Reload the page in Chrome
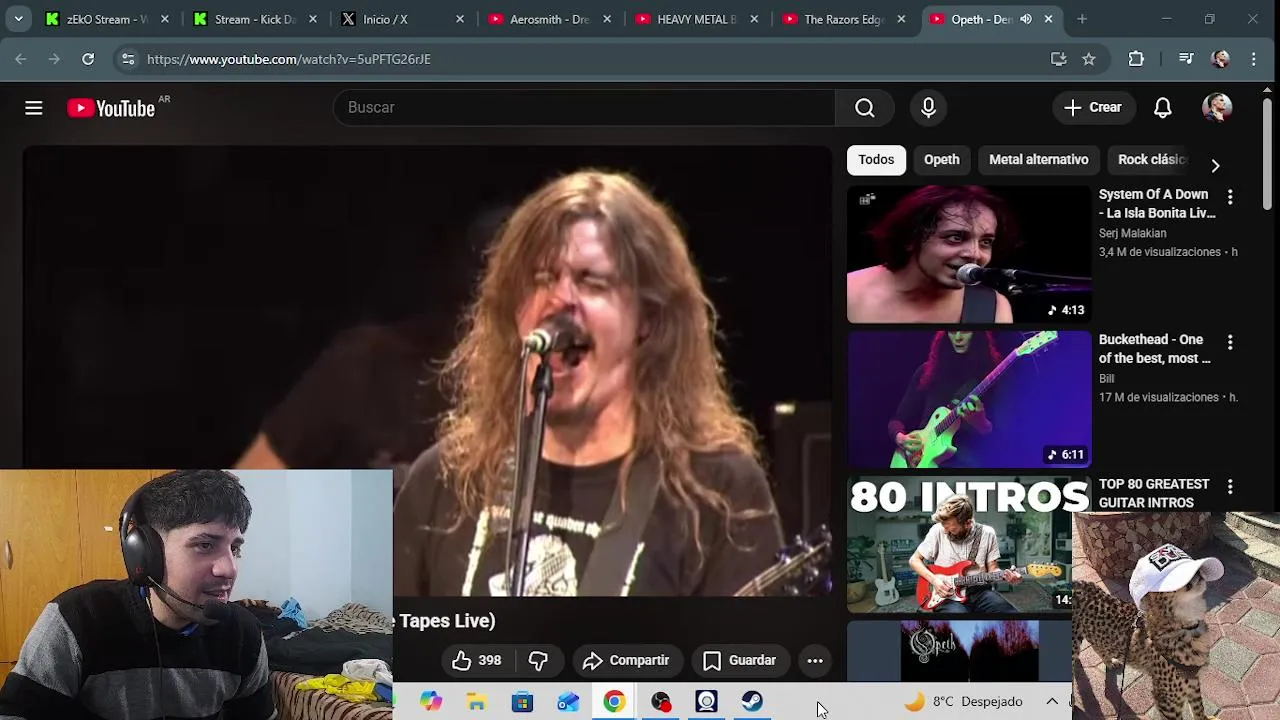The image size is (1280, 720). pyautogui.click(x=88, y=59)
